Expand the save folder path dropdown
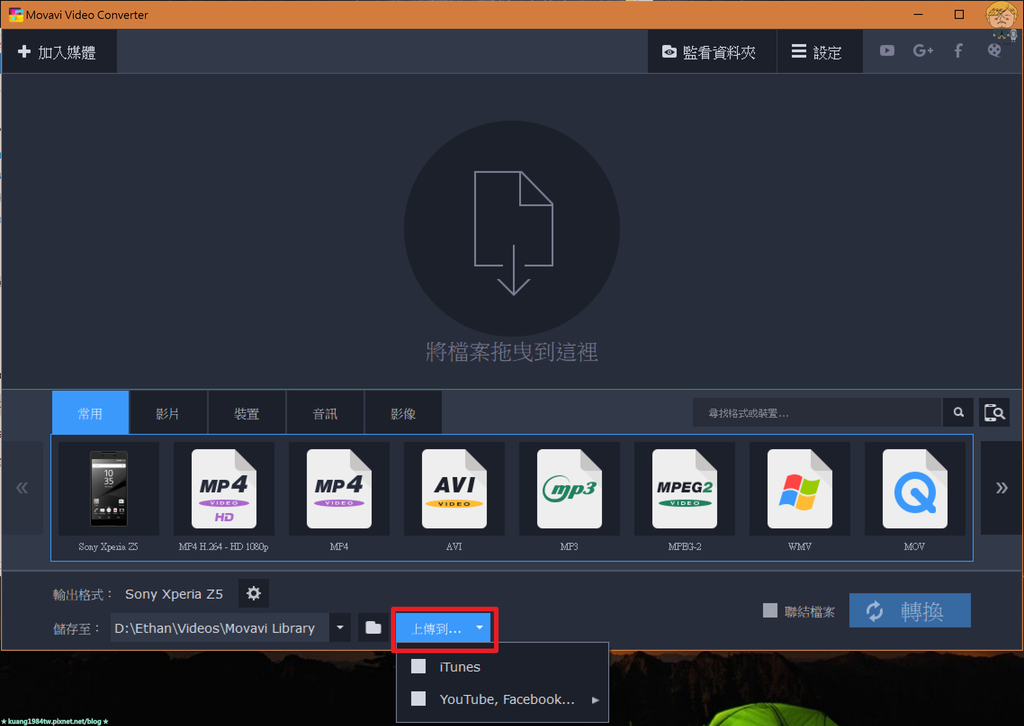The height and width of the screenshot is (726, 1024). click(340, 628)
